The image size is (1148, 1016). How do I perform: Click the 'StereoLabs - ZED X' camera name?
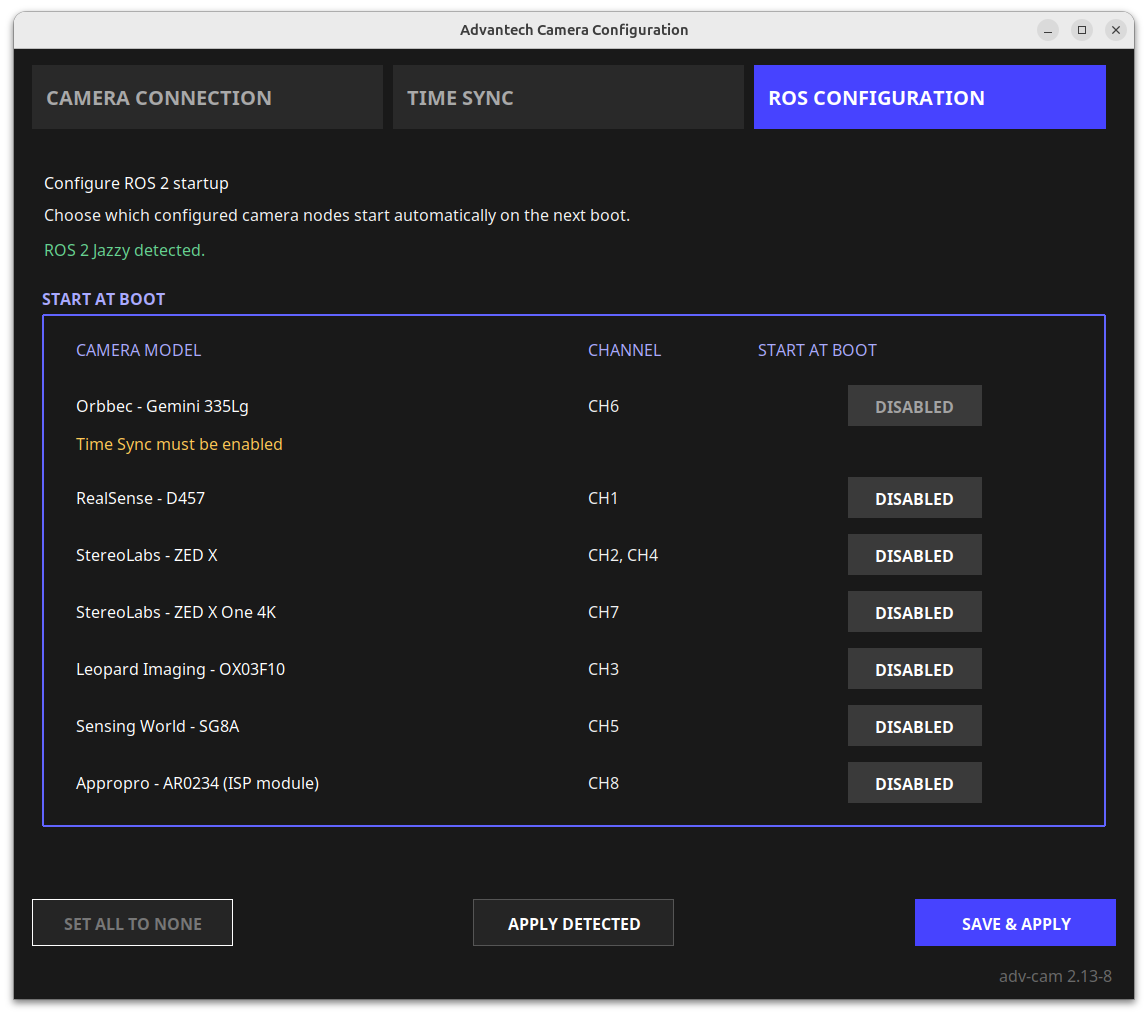click(146, 556)
